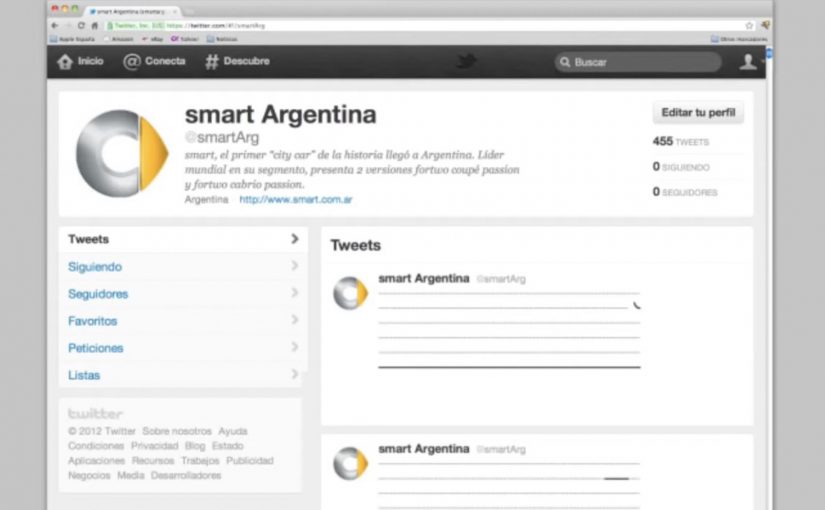Image resolution: width=825 pixels, height=510 pixels.
Task: Open Estado footer link
Action: tap(227, 446)
